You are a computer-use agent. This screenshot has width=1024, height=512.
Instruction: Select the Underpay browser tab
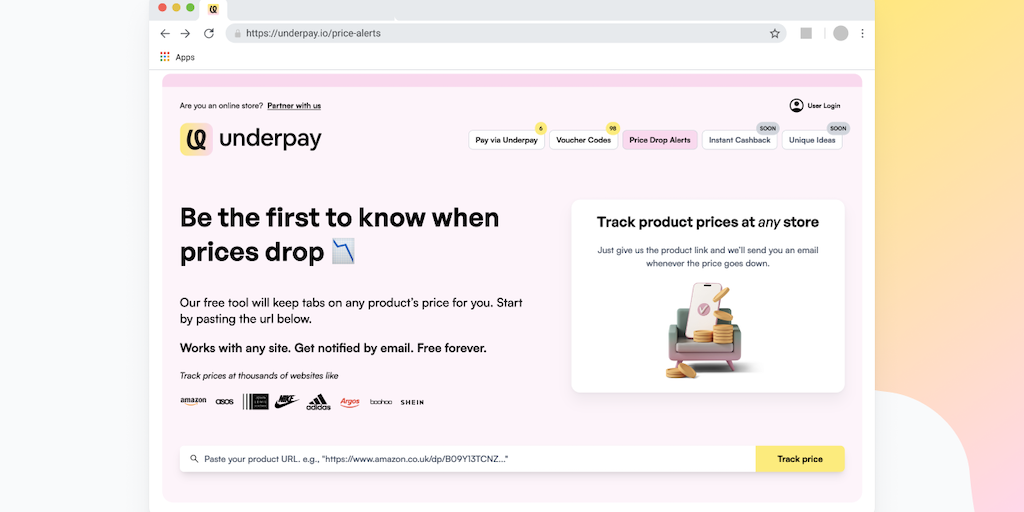click(213, 9)
